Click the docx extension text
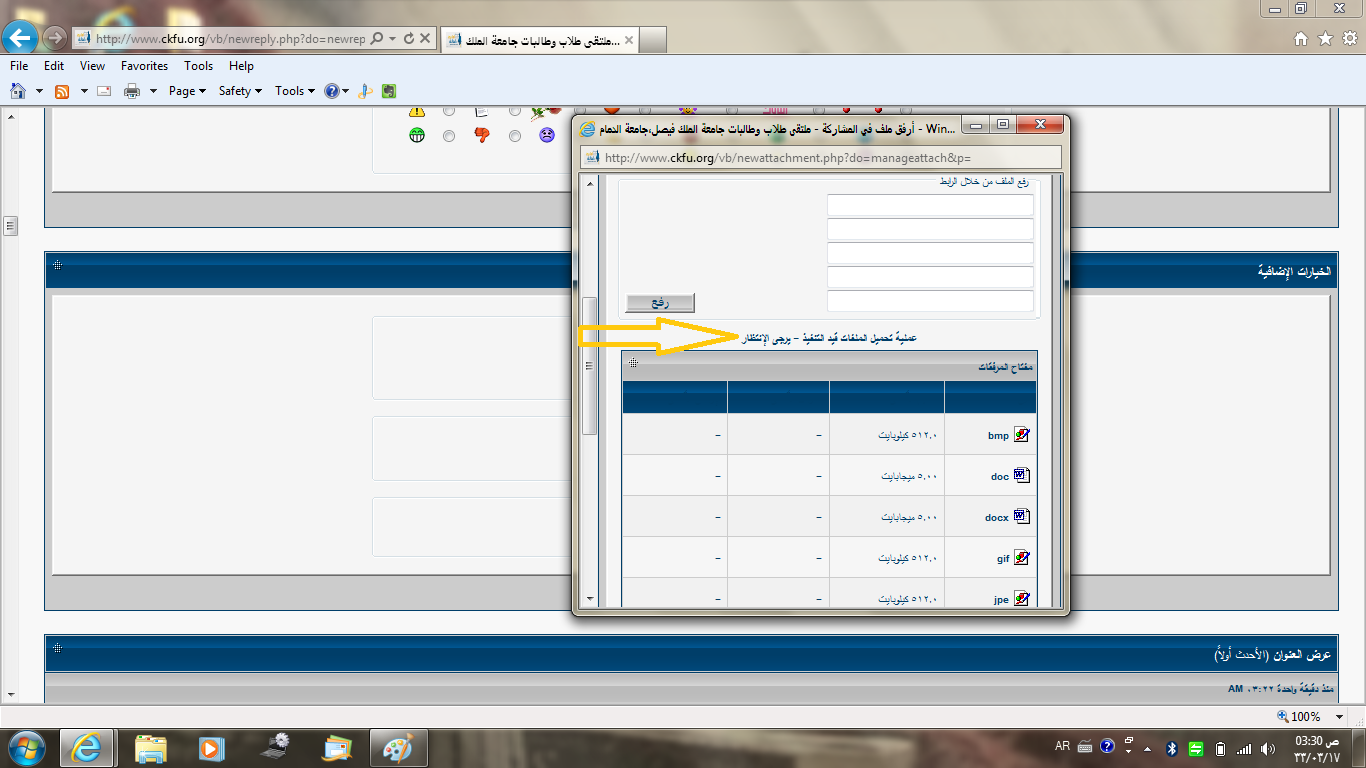 997,518
